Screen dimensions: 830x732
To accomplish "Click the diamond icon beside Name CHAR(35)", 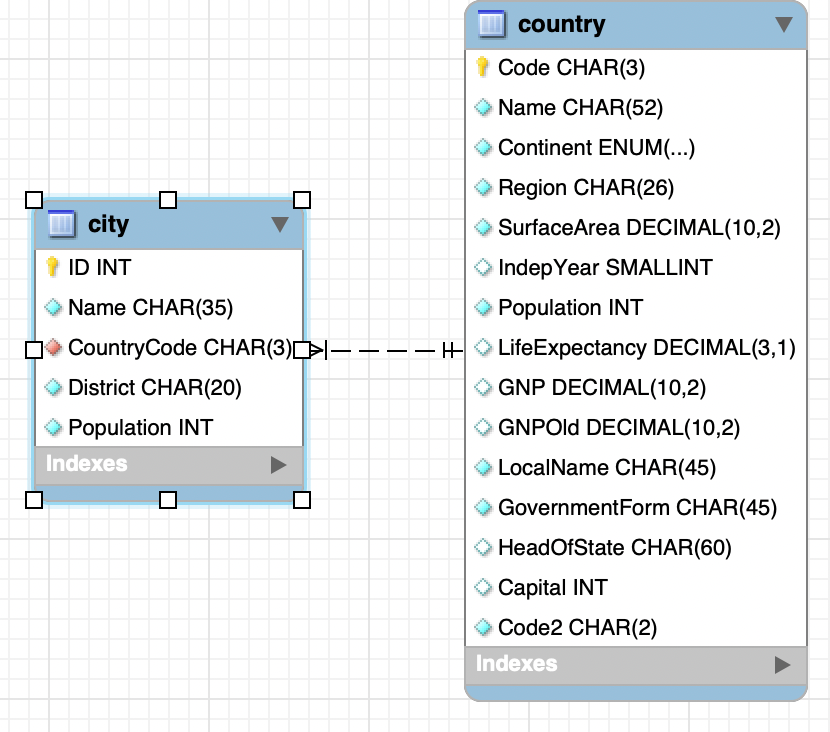I will pos(53,308).
